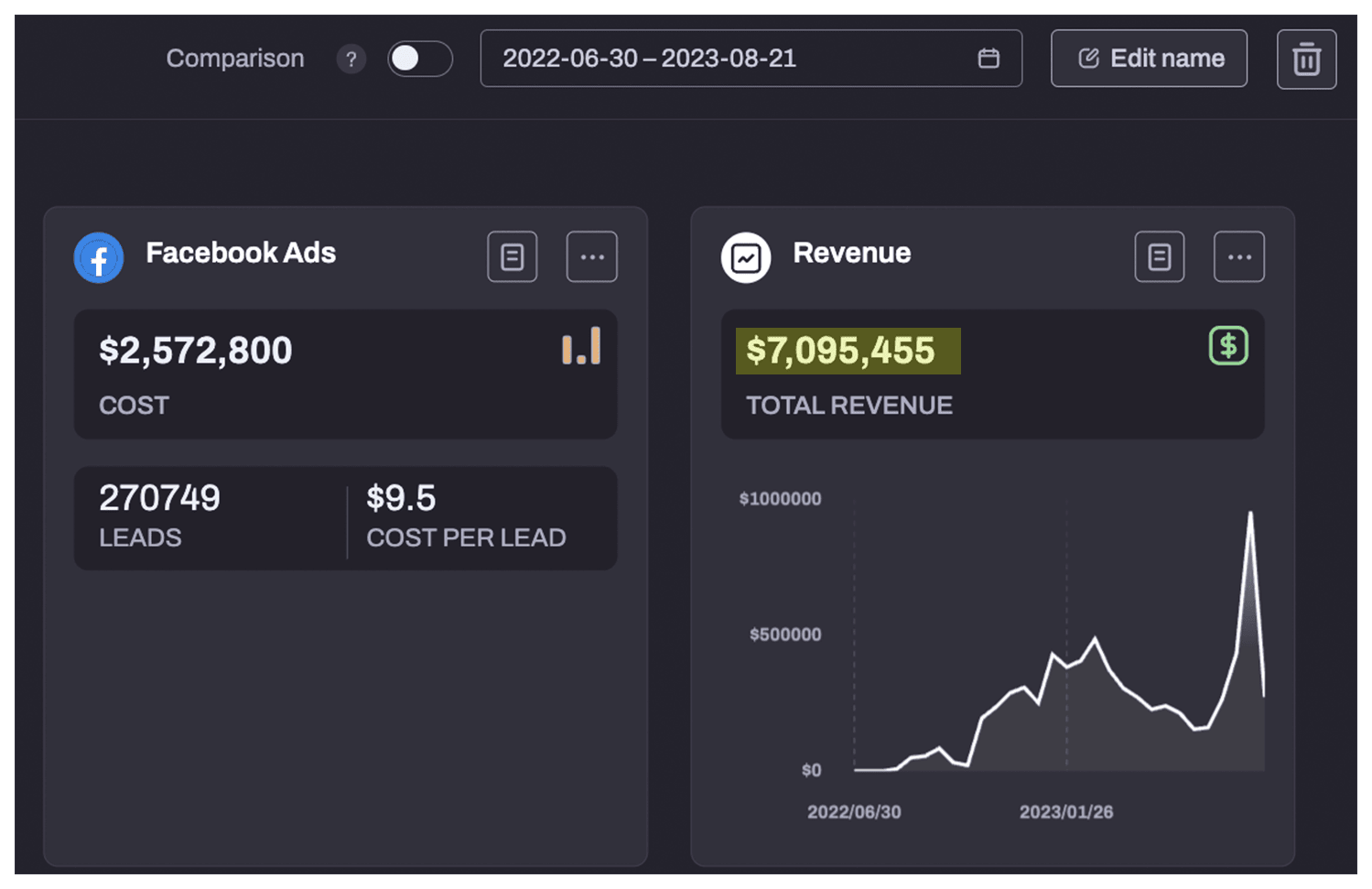Click the Revenue chart logo icon
1372x889 pixels.
pyautogui.click(x=746, y=258)
